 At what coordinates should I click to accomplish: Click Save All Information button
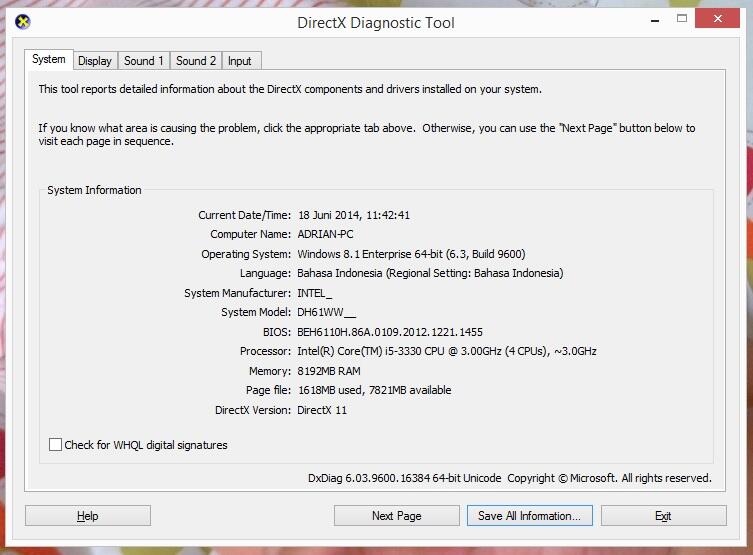click(530, 516)
